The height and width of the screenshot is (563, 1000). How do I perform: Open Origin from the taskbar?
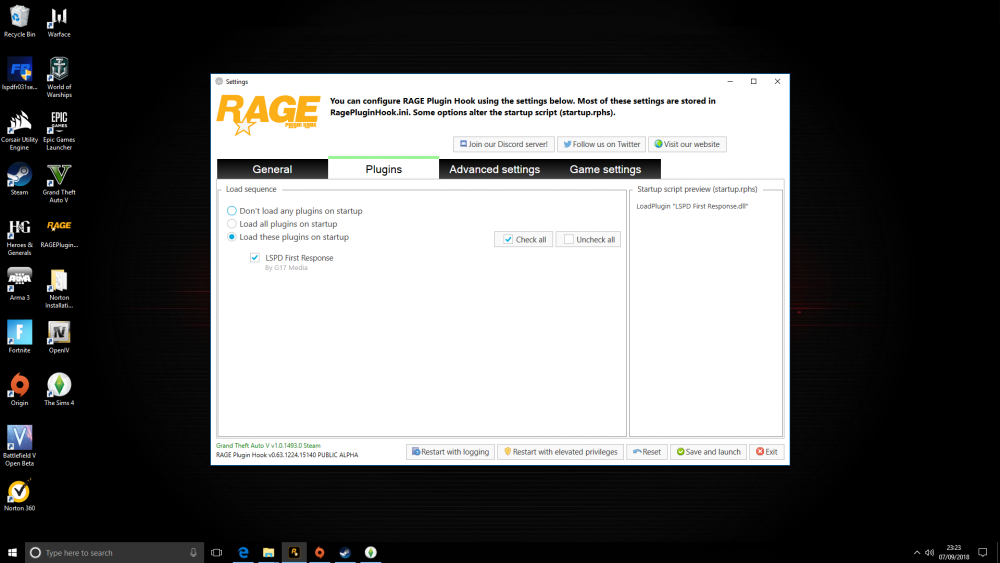click(x=320, y=552)
